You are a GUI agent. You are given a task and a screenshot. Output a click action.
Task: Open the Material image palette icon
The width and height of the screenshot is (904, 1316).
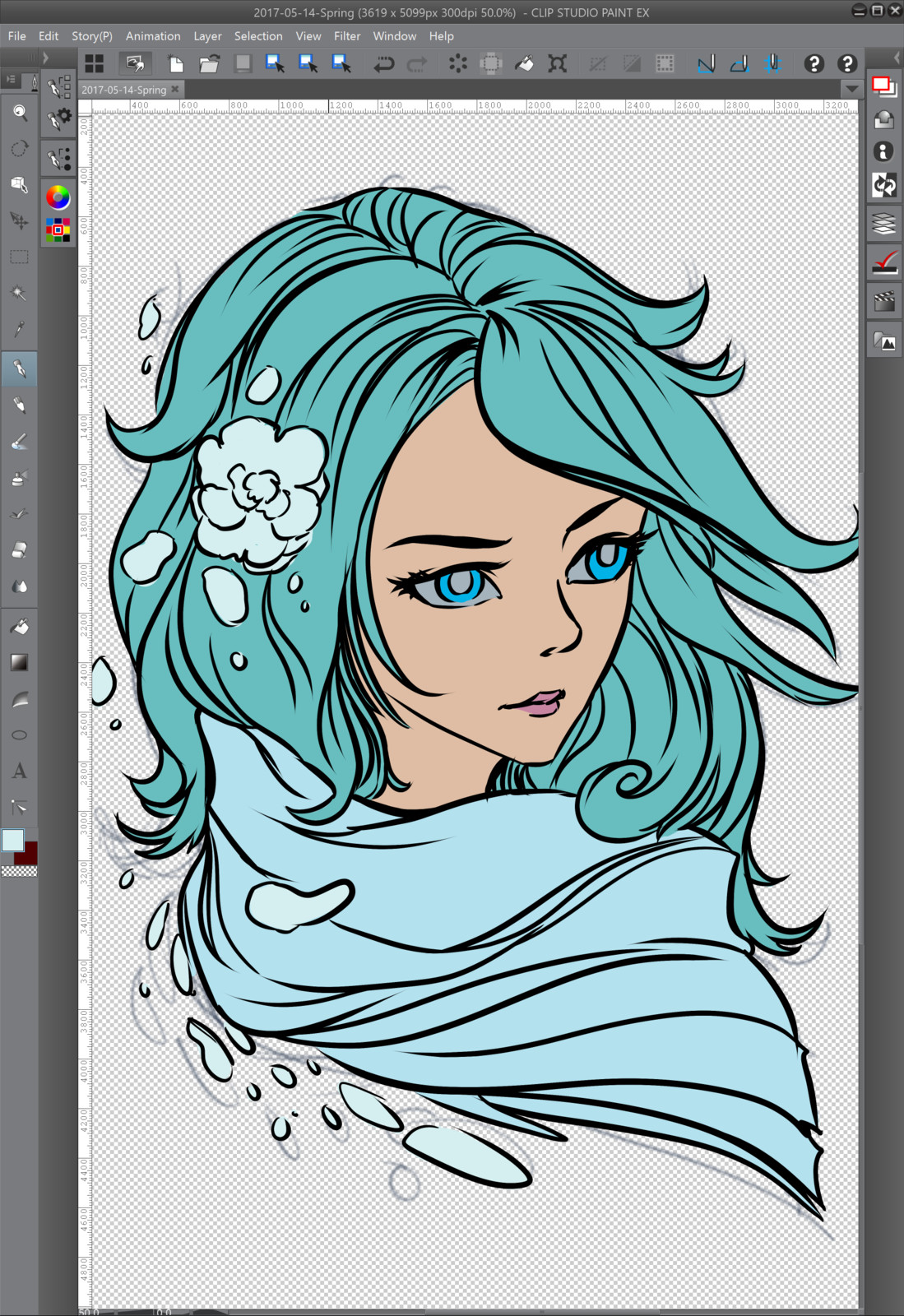(884, 341)
